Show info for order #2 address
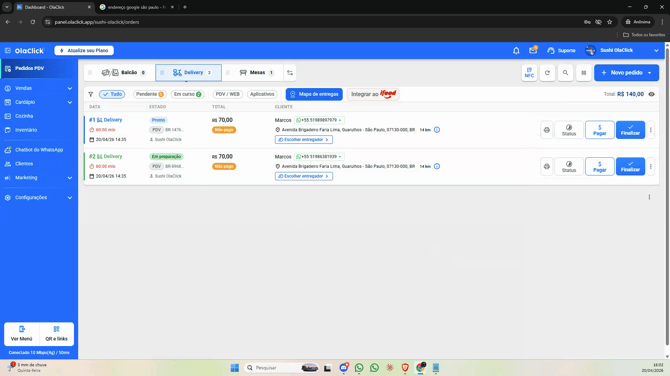Viewport: 670px width, 376px height. point(437,166)
